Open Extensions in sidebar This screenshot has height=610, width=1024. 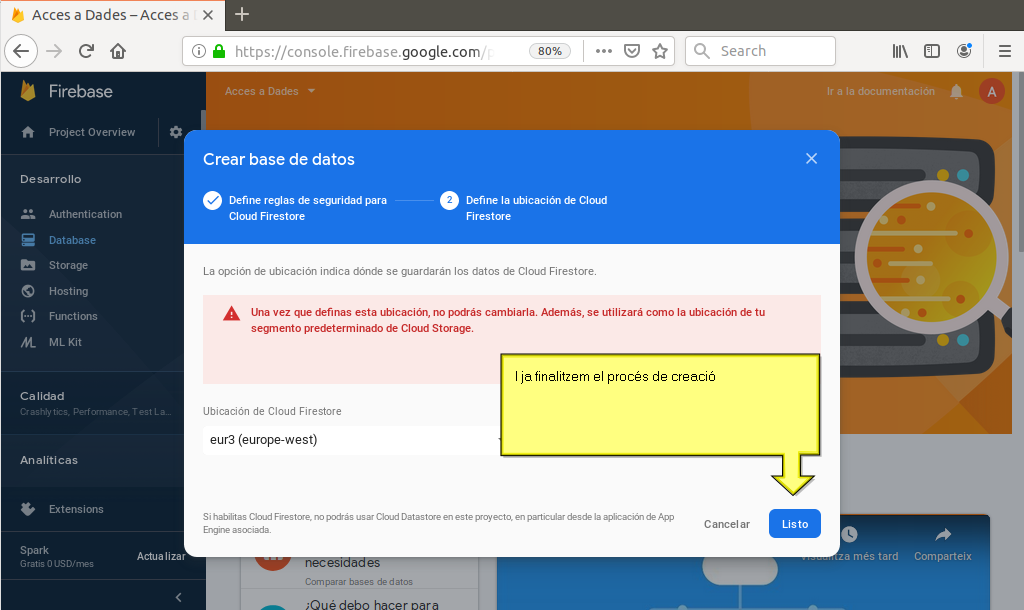[x=76, y=509]
